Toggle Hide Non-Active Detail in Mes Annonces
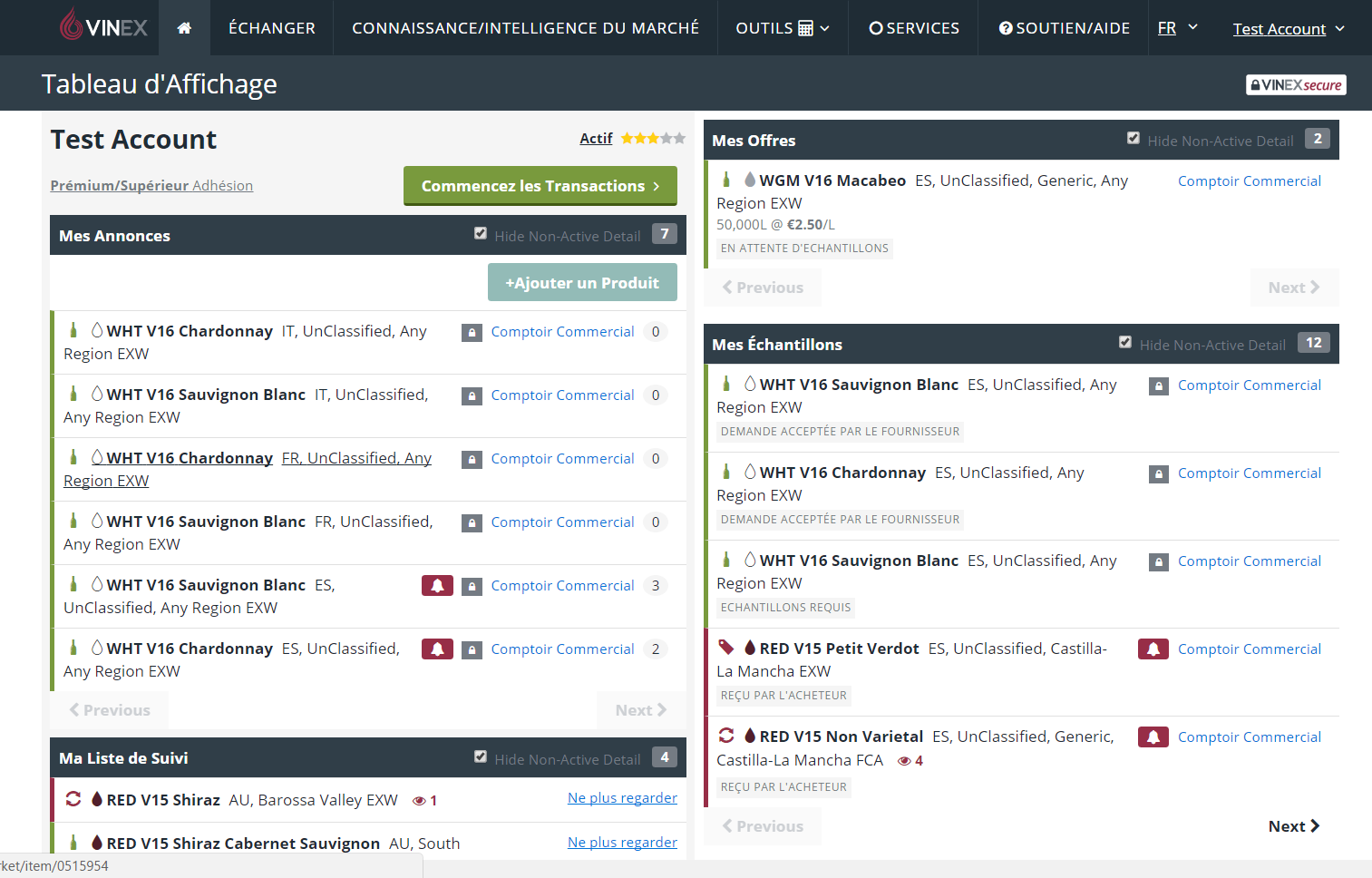Image resolution: width=1372 pixels, height=878 pixels. click(x=481, y=234)
